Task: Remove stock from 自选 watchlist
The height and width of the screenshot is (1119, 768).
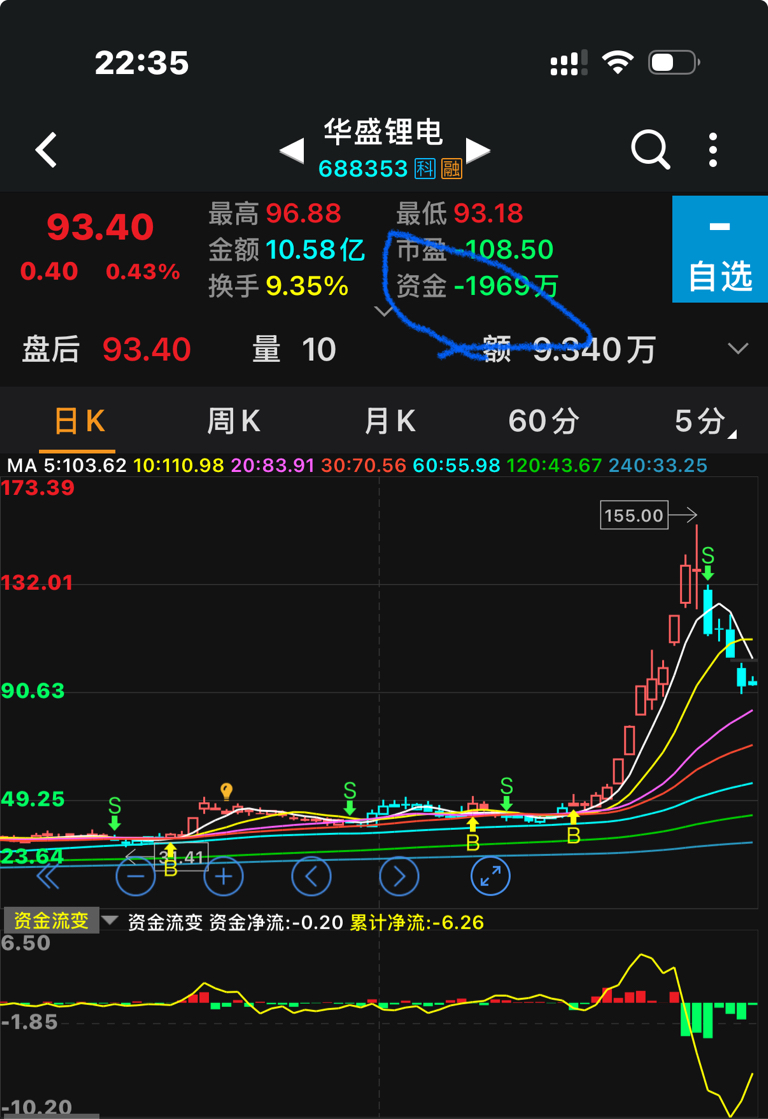Action: click(719, 249)
